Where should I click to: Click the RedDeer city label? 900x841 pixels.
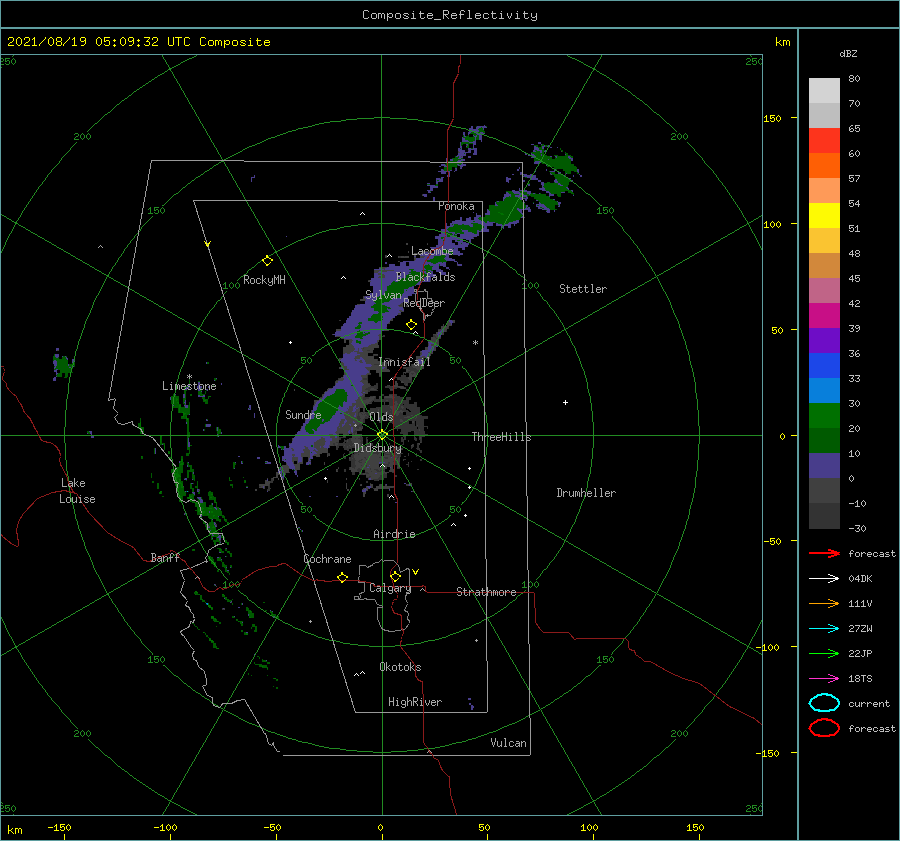coord(424,303)
